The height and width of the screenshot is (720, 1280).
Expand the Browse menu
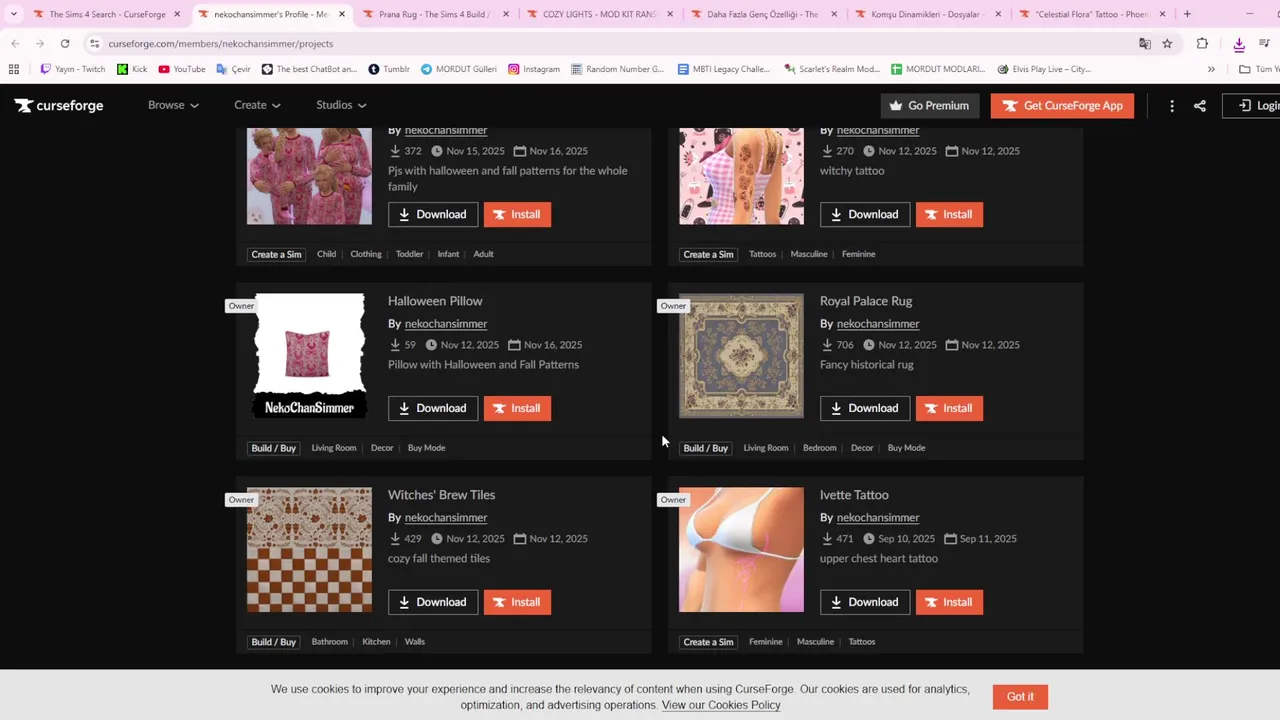pyautogui.click(x=173, y=105)
